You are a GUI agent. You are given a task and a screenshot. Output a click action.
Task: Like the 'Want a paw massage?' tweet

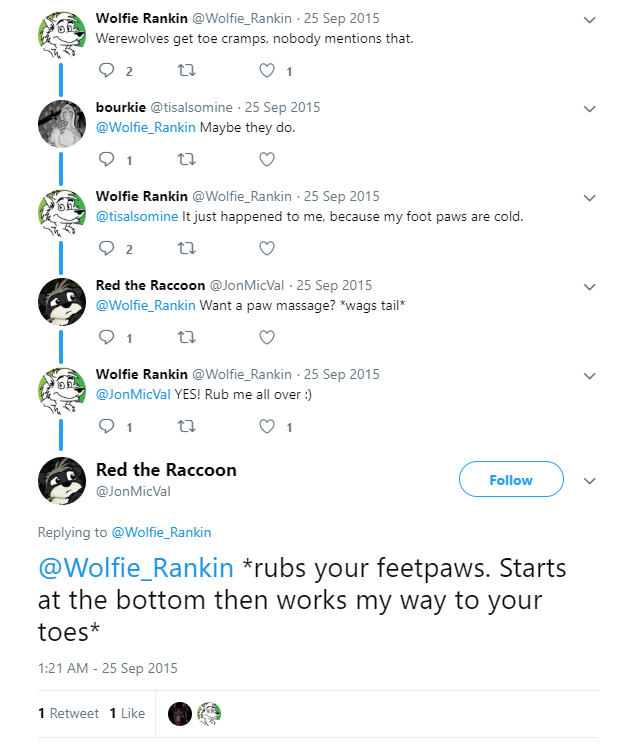(267, 337)
